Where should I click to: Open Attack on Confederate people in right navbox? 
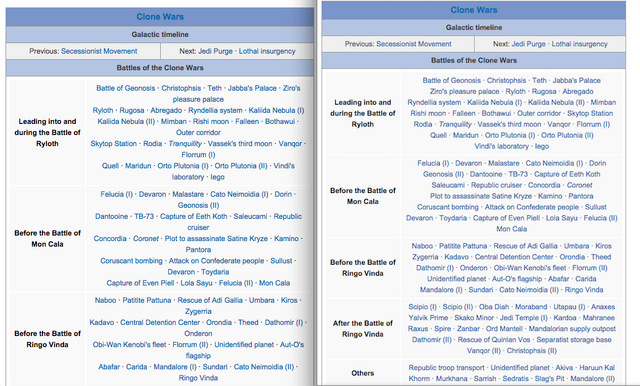coord(531,207)
